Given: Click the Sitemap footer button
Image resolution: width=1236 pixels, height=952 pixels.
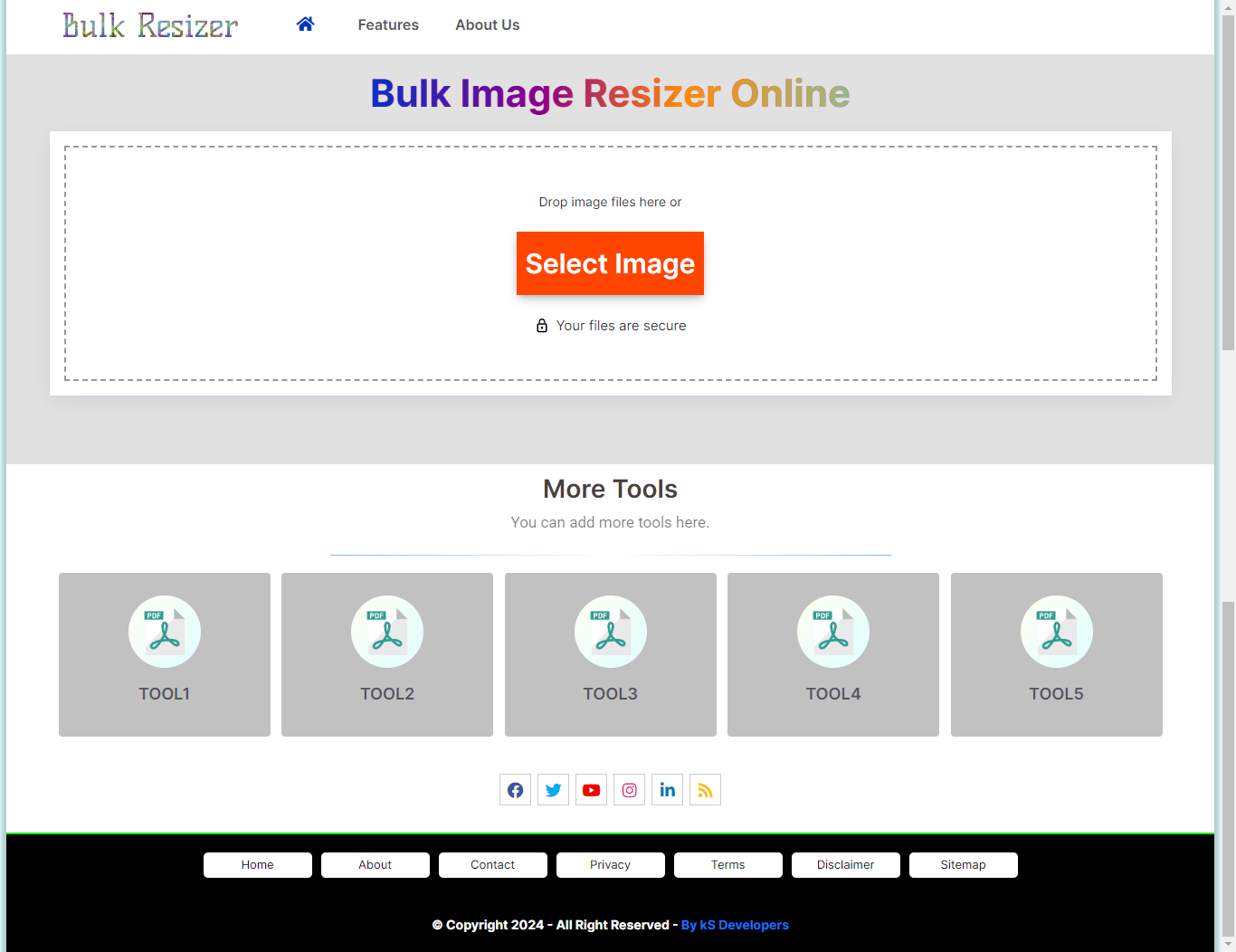Looking at the screenshot, I should 963,864.
